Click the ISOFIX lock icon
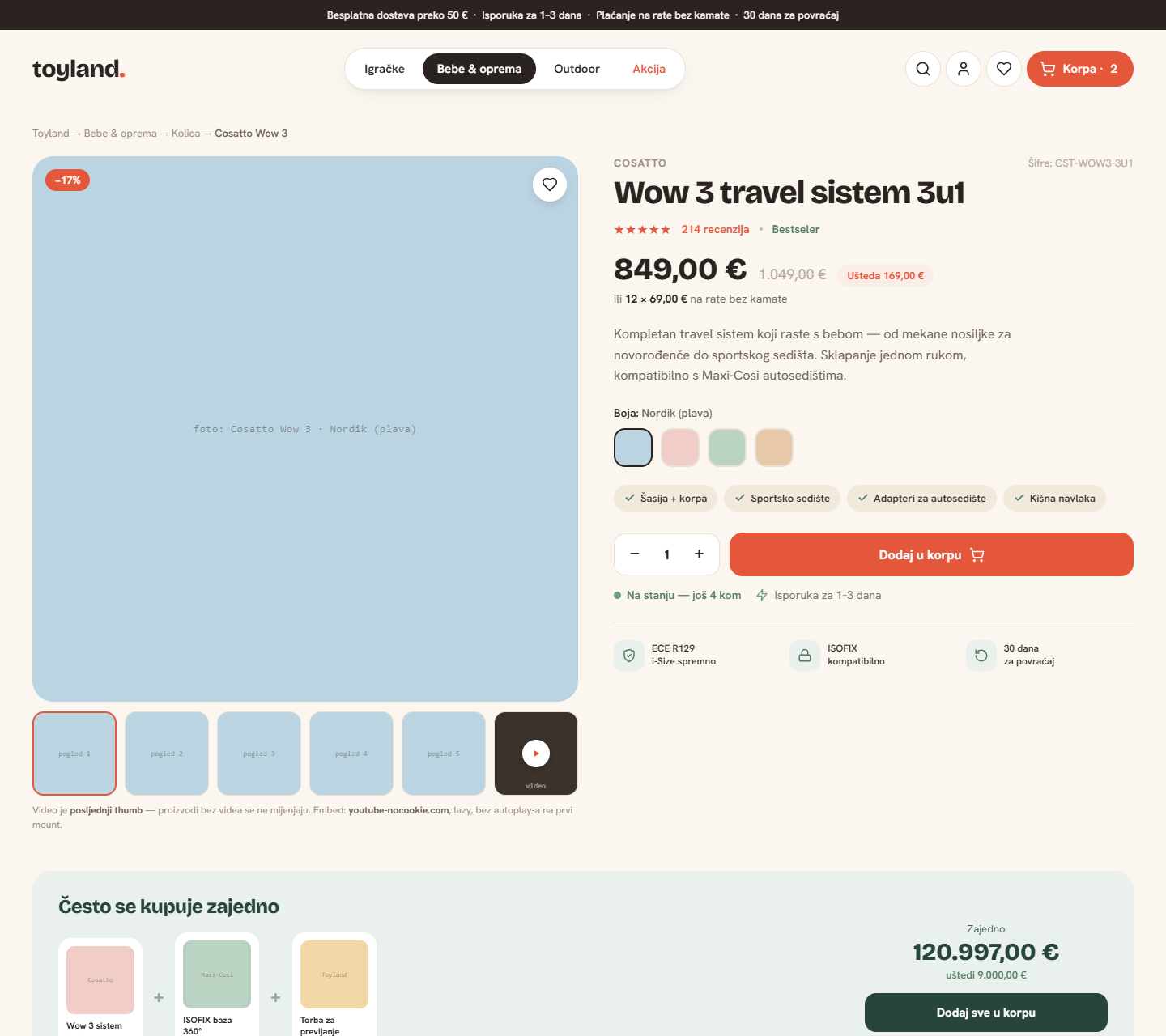This screenshot has width=1166, height=1036. [805, 656]
